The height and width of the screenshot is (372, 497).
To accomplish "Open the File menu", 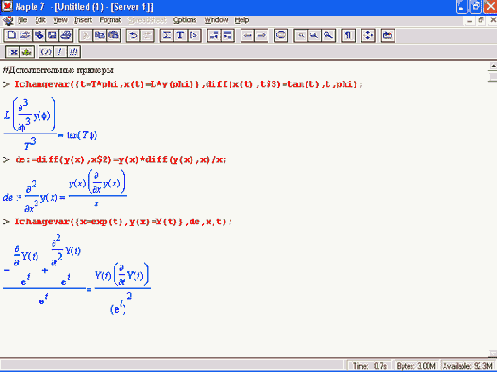I will point(22,20).
